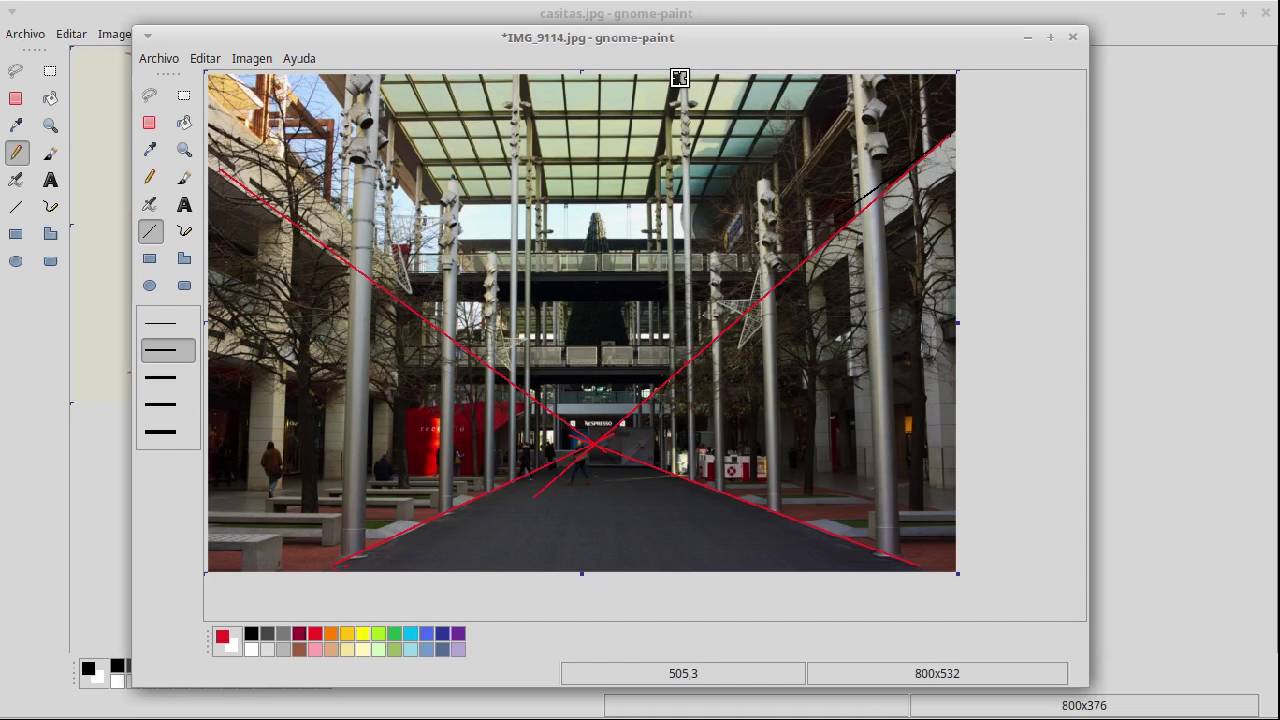1280x720 pixels.
Task: Select the ellipse tool in casitas.jpg window
Action: click(x=16, y=261)
